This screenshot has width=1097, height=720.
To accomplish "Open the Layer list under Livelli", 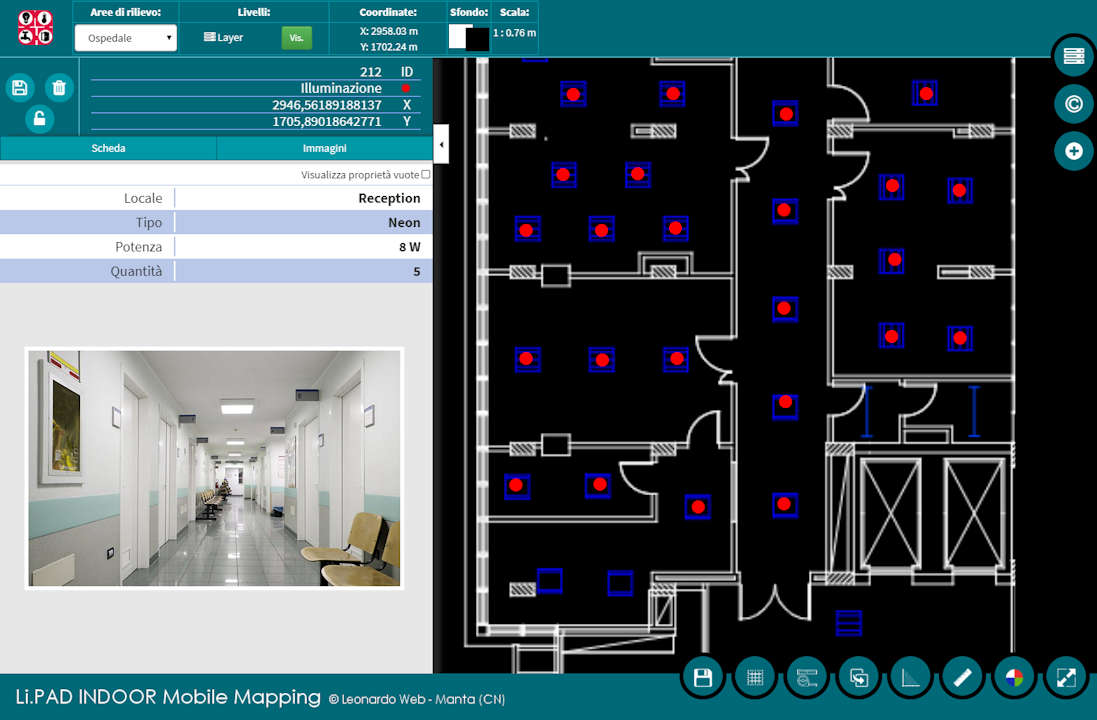I will pyautogui.click(x=224, y=38).
